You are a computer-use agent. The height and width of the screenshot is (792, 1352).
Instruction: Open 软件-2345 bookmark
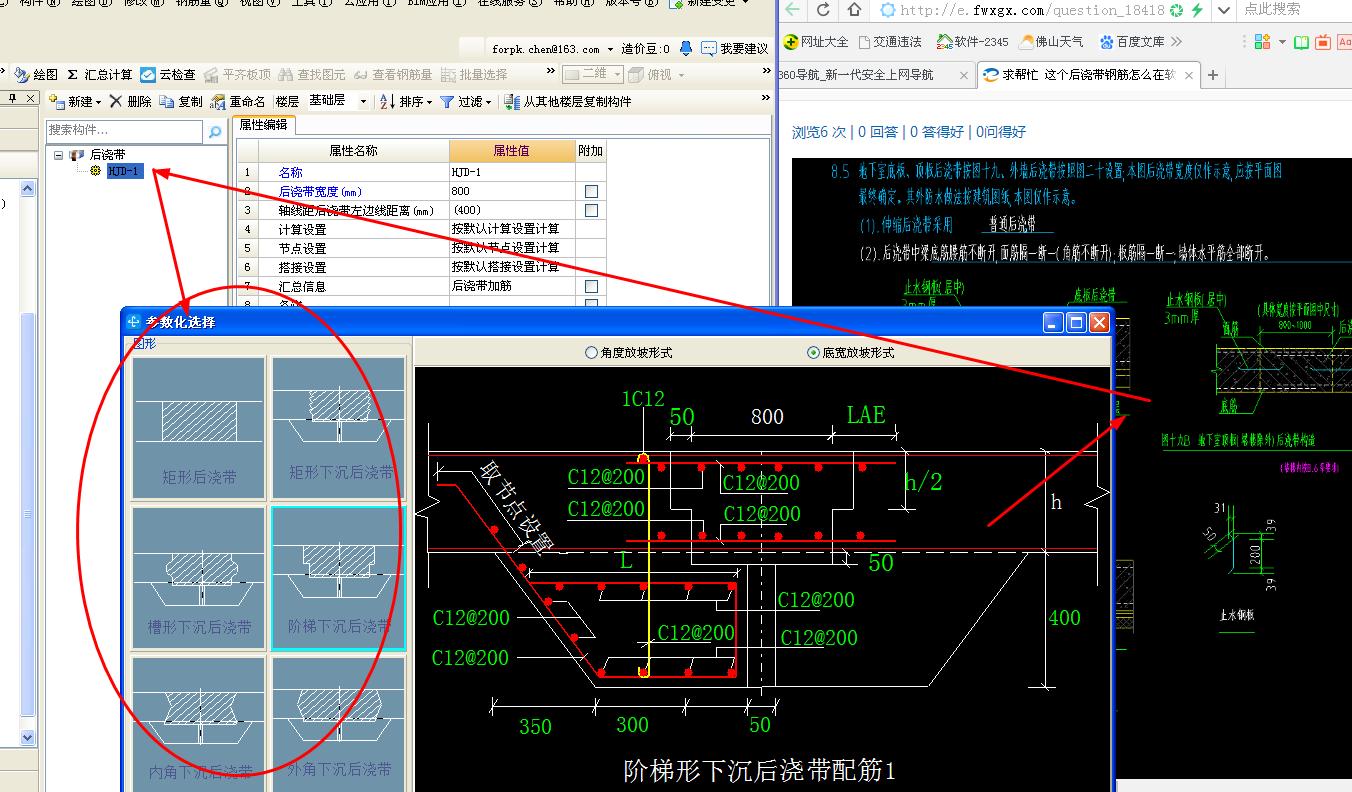pyautogui.click(x=973, y=42)
